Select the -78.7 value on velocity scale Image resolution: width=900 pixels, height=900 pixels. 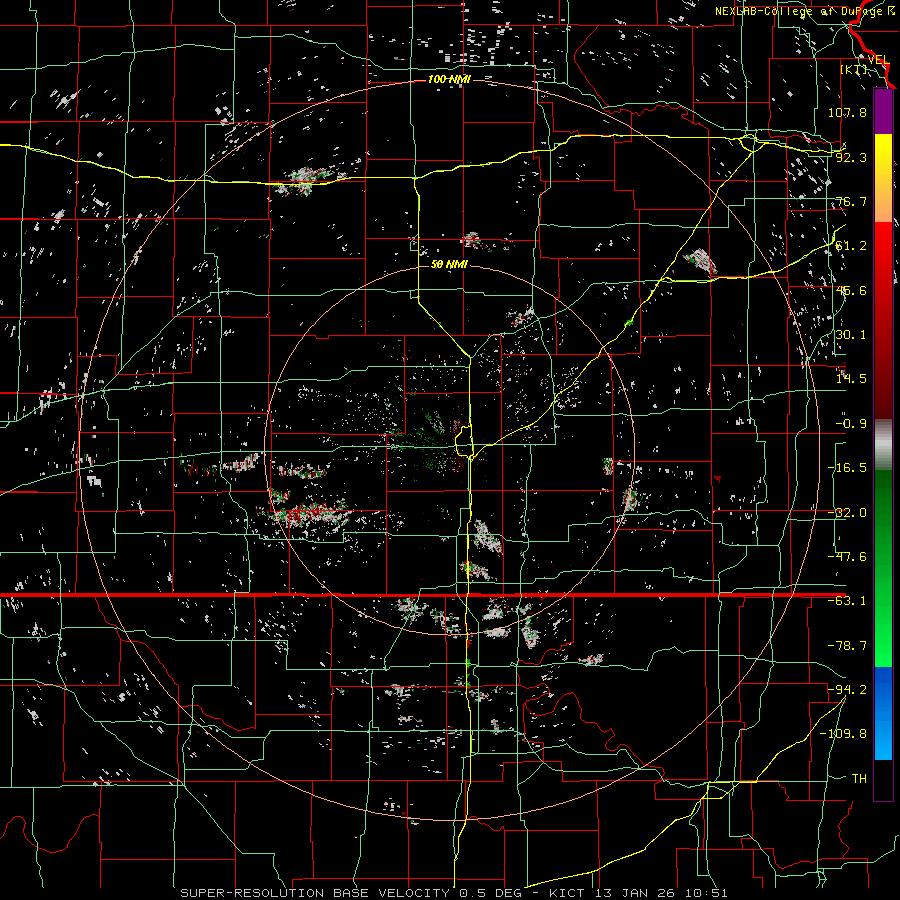point(847,646)
